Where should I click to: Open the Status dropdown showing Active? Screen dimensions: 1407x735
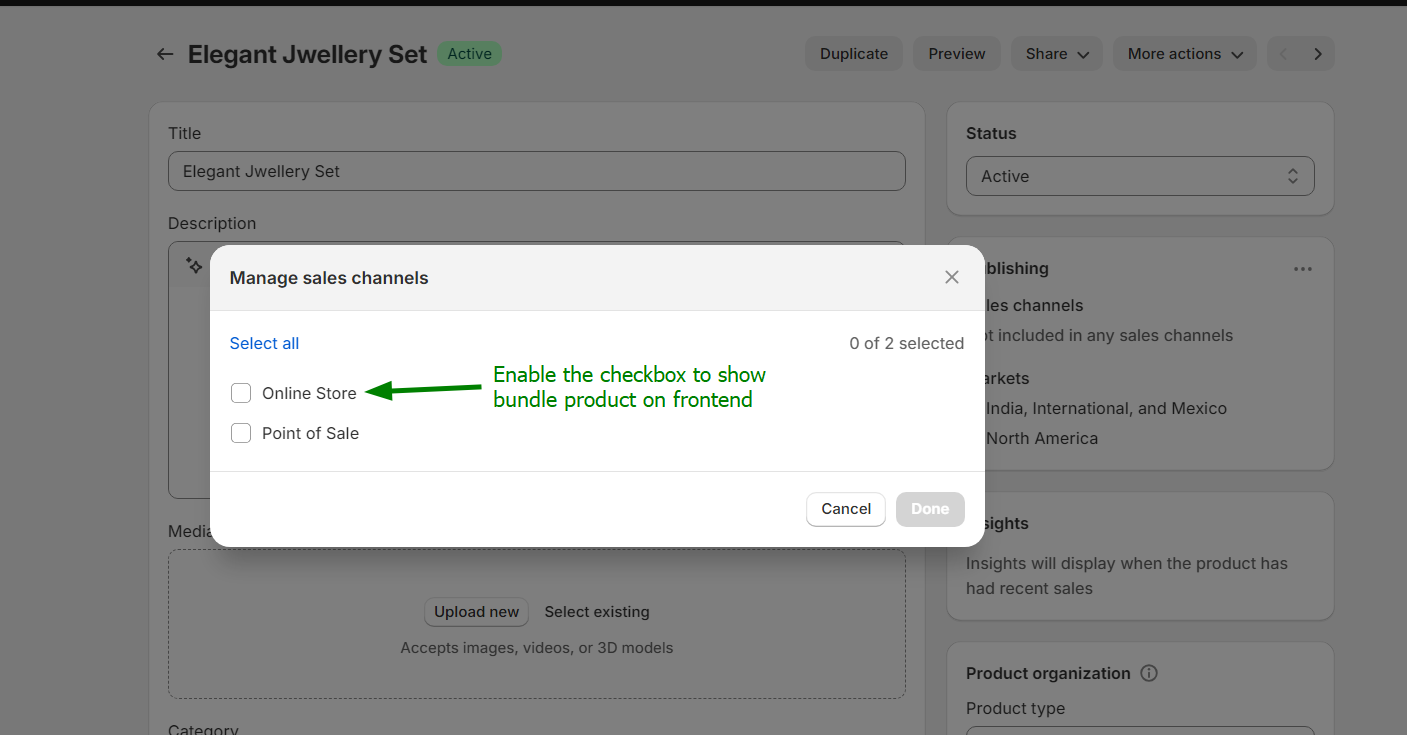click(x=1140, y=176)
